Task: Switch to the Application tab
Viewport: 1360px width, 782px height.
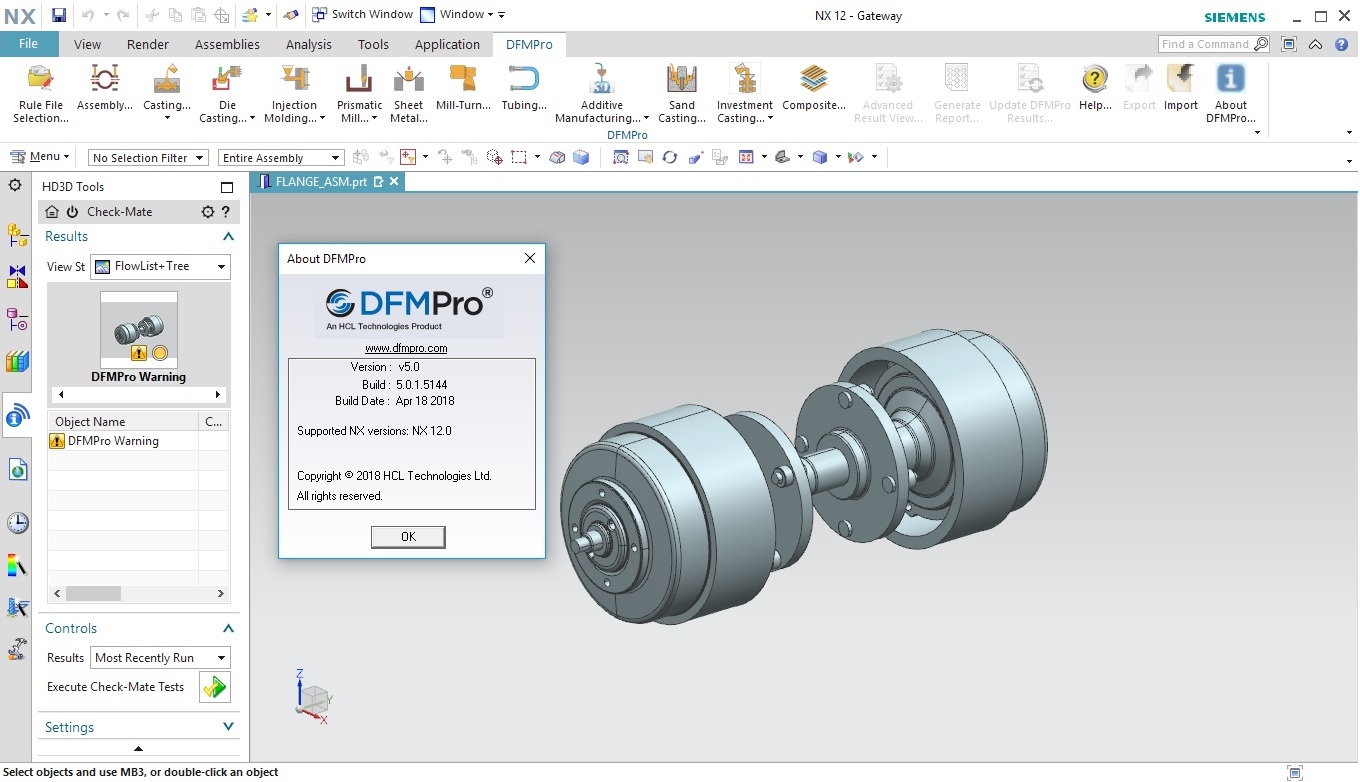Action: pos(447,44)
